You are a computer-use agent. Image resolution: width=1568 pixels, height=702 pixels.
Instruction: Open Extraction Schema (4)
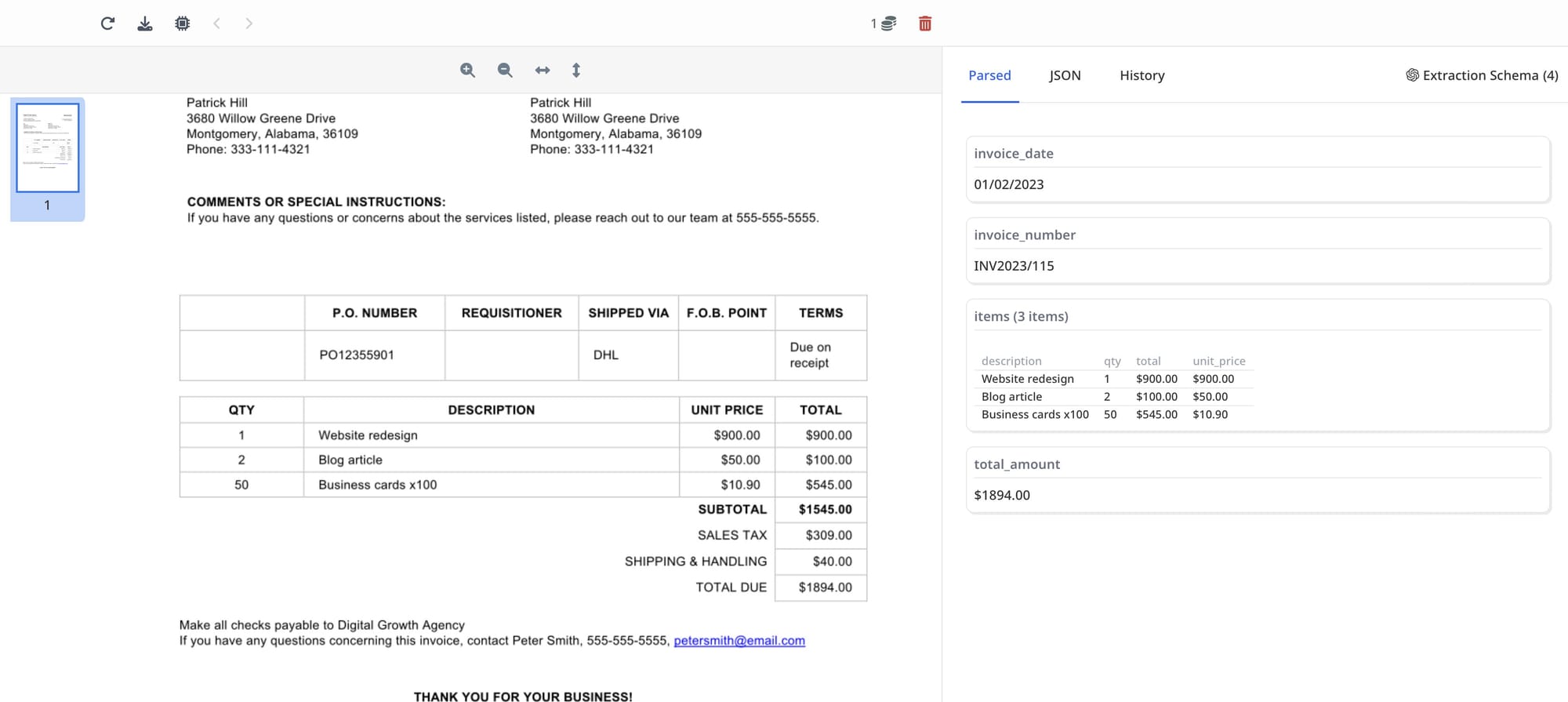1482,75
